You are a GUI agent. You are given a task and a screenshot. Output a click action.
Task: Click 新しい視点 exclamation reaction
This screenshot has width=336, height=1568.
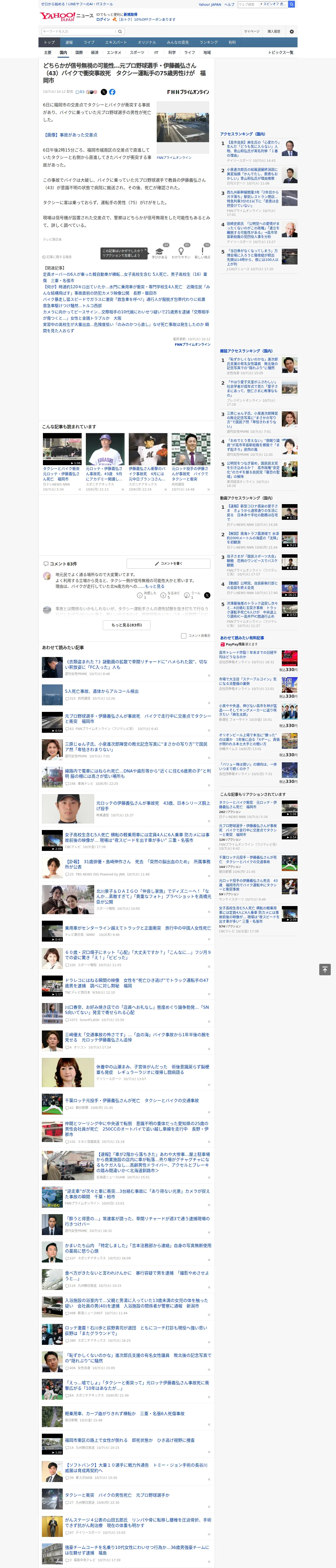[203, 253]
